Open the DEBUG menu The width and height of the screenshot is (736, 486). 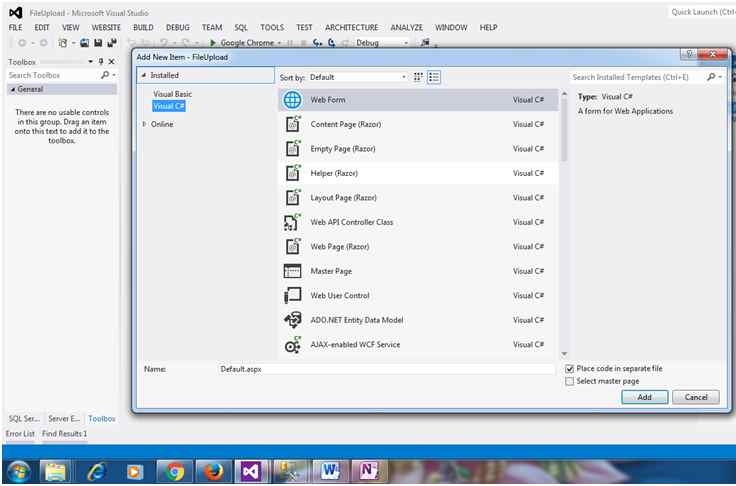pos(178,28)
